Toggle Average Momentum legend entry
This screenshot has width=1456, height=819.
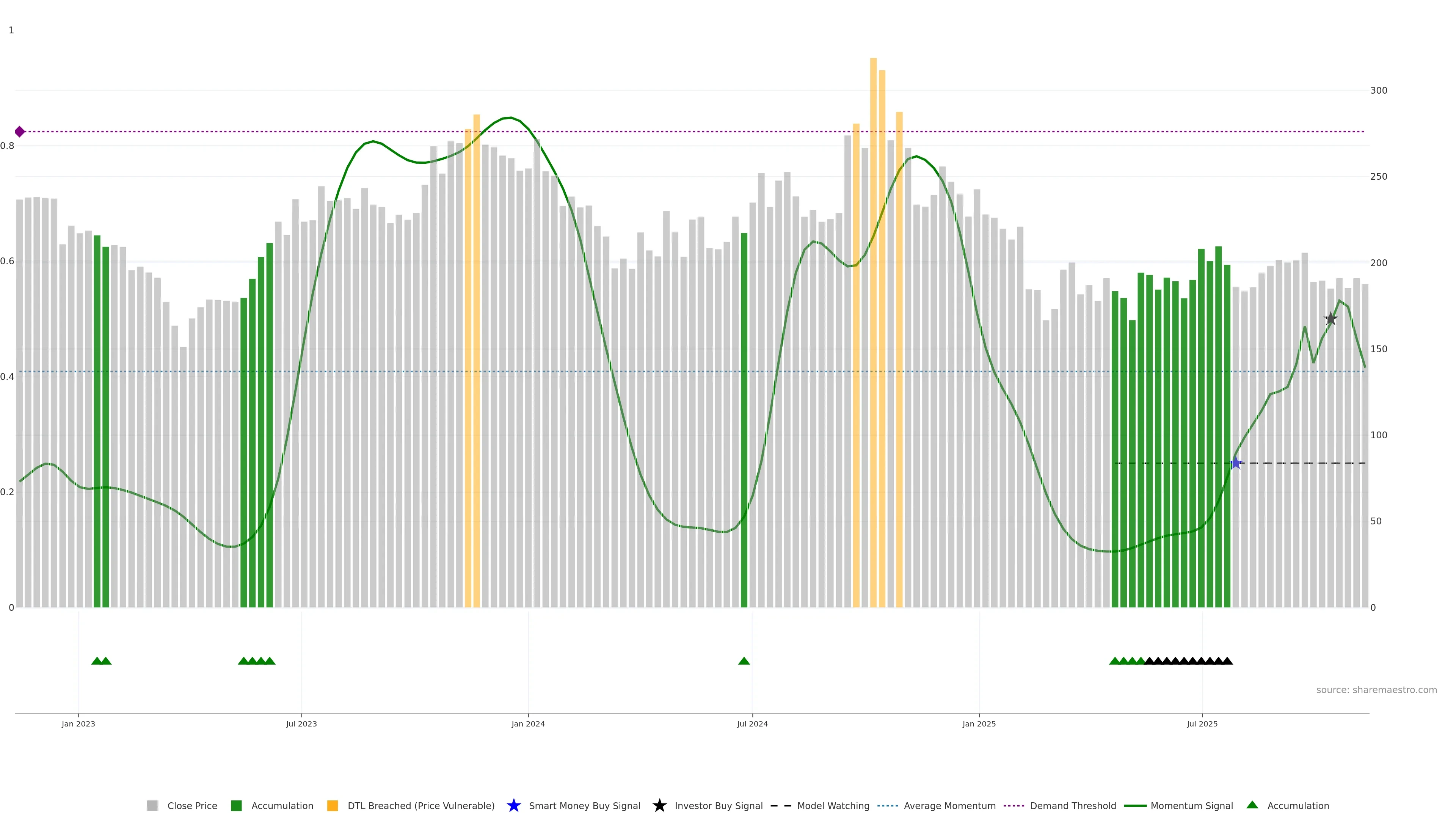(949, 805)
